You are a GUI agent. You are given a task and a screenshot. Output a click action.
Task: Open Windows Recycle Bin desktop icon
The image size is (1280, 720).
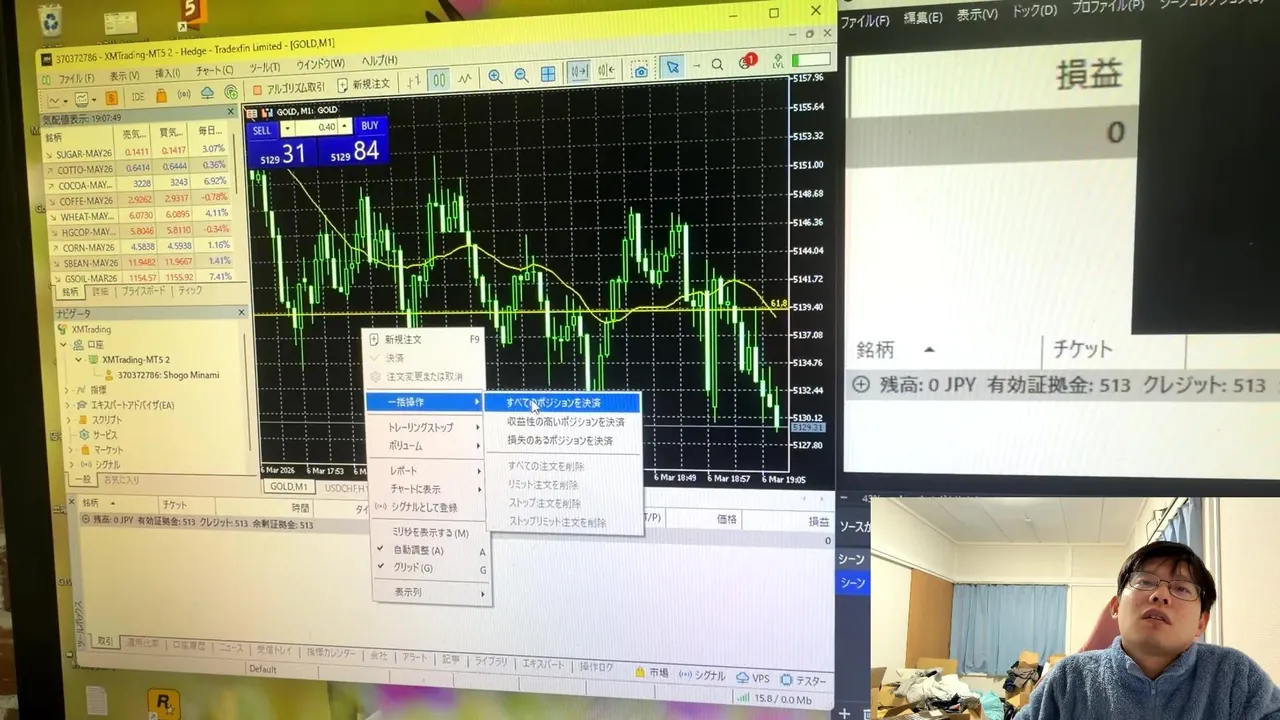click(49, 18)
